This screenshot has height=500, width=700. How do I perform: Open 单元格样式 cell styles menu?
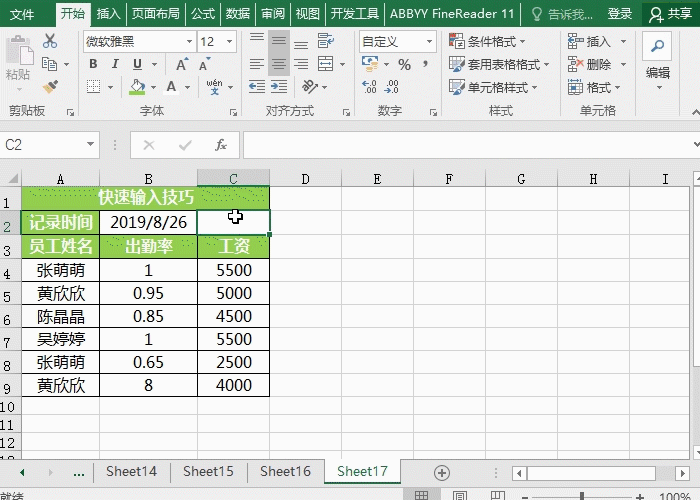click(x=493, y=87)
